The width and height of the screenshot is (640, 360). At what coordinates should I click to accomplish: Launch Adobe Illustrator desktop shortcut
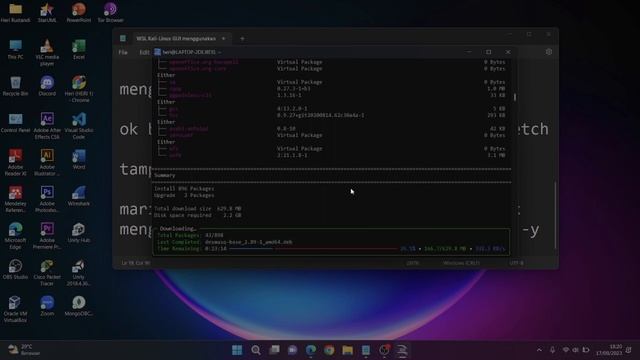47,163
